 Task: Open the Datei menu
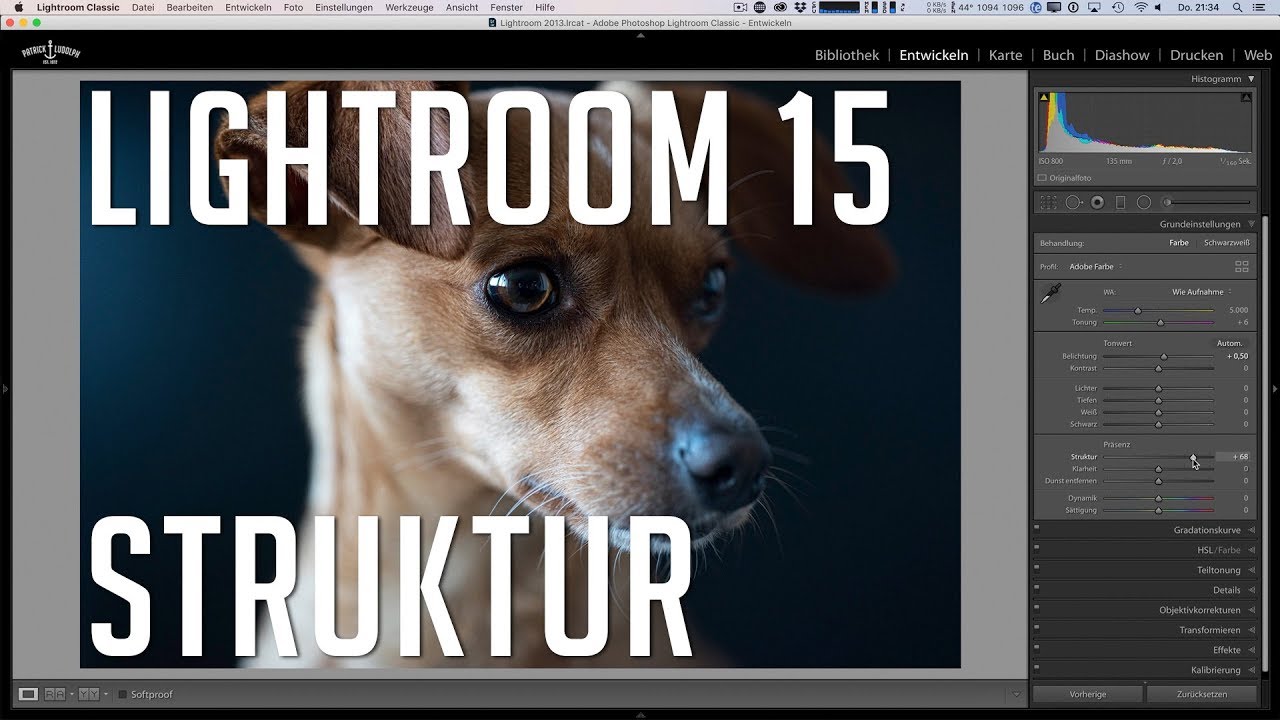[143, 7]
